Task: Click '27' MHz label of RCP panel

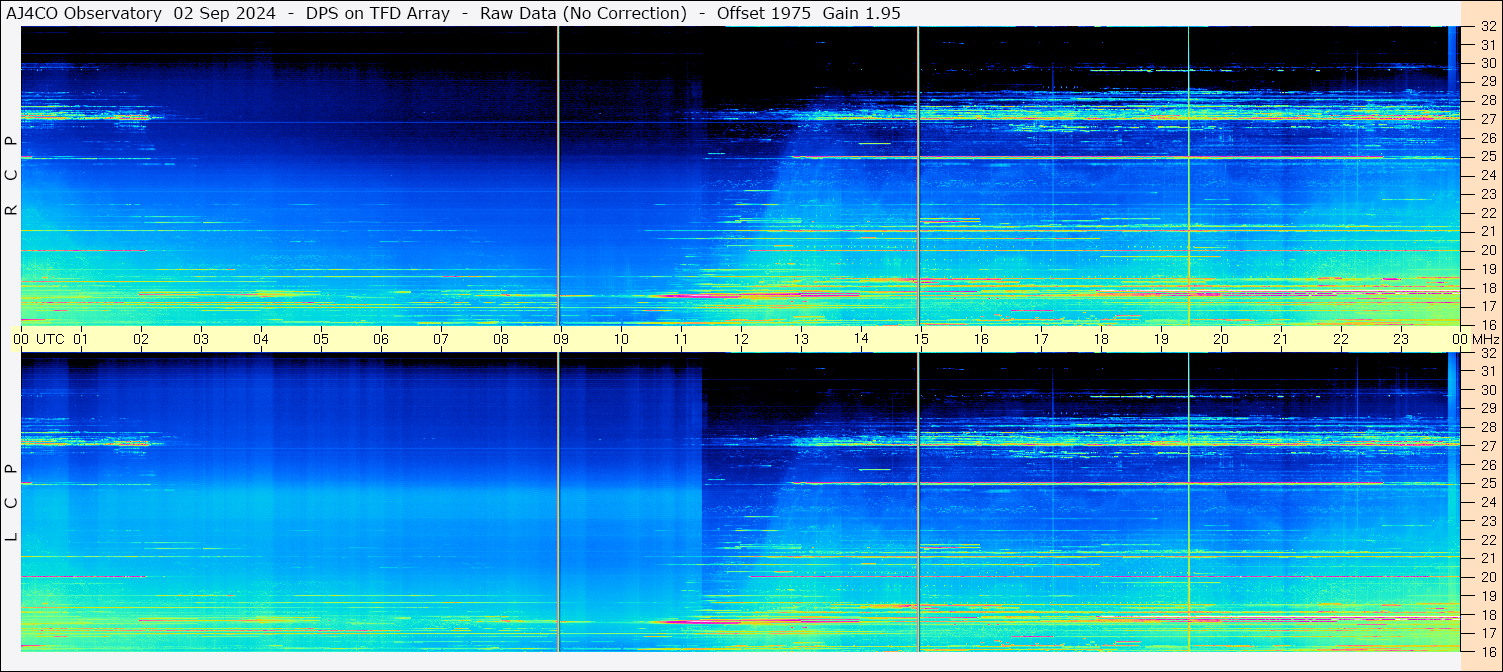Action: tap(1488, 119)
